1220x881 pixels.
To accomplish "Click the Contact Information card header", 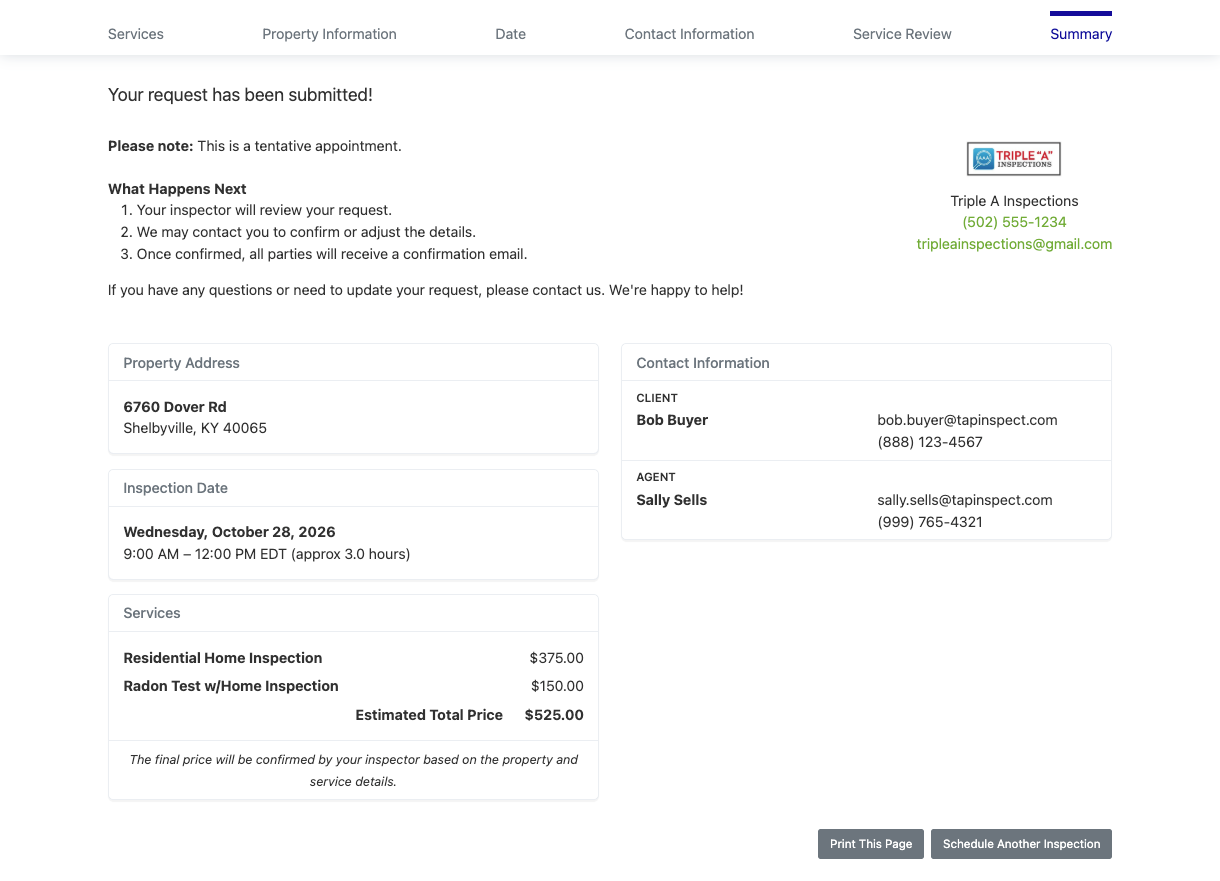I will click(x=866, y=363).
